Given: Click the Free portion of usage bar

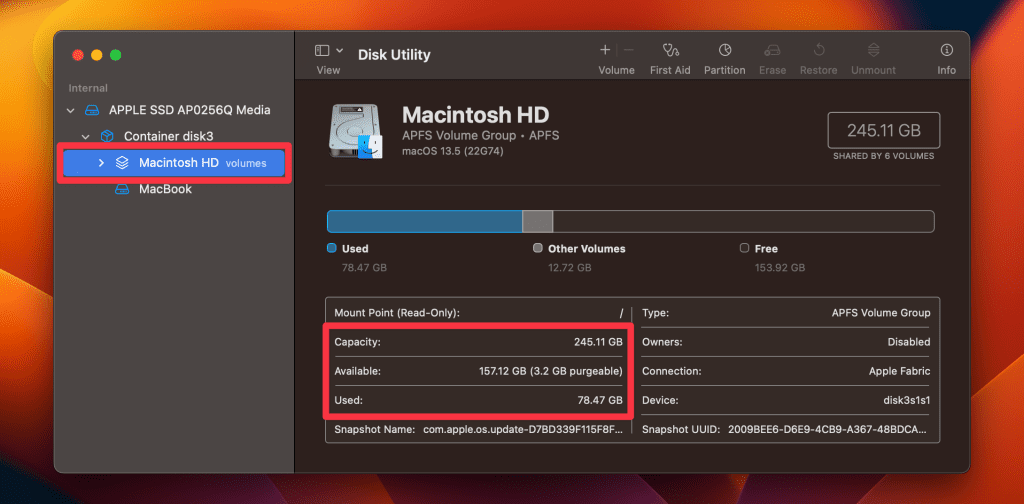Looking at the screenshot, I should (x=743, y=221).
